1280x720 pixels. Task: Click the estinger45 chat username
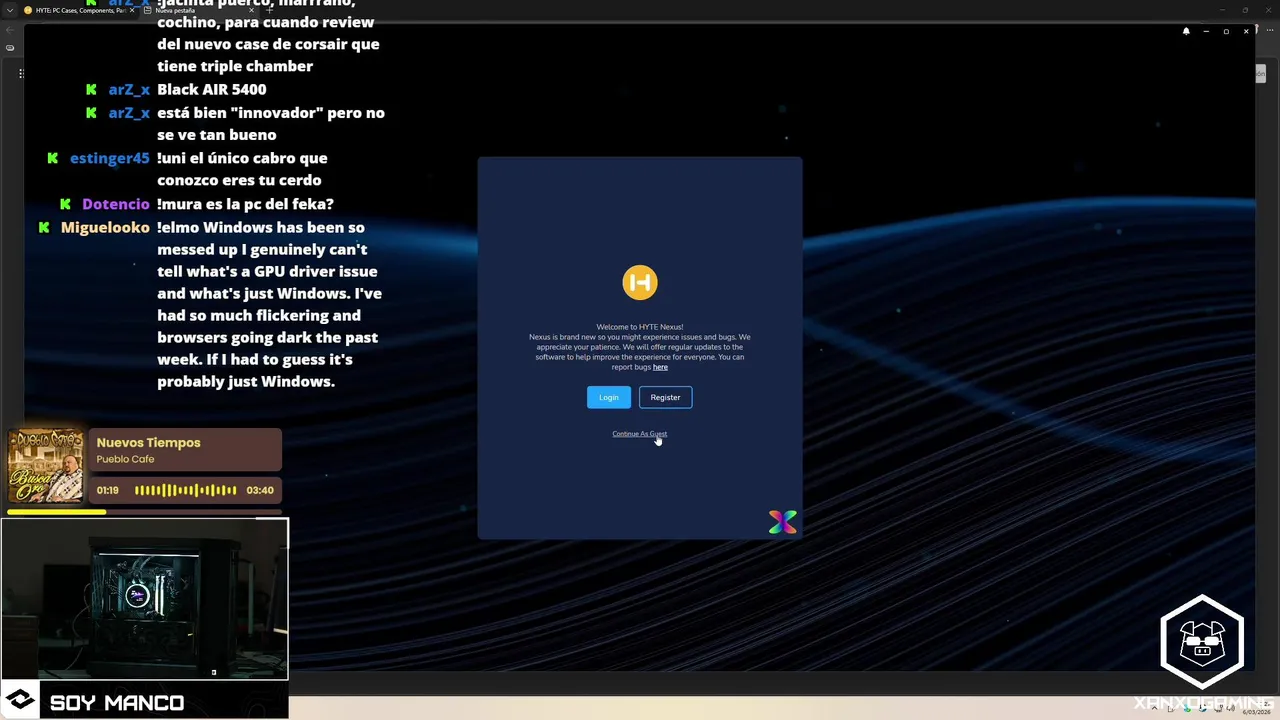point(109,158)
